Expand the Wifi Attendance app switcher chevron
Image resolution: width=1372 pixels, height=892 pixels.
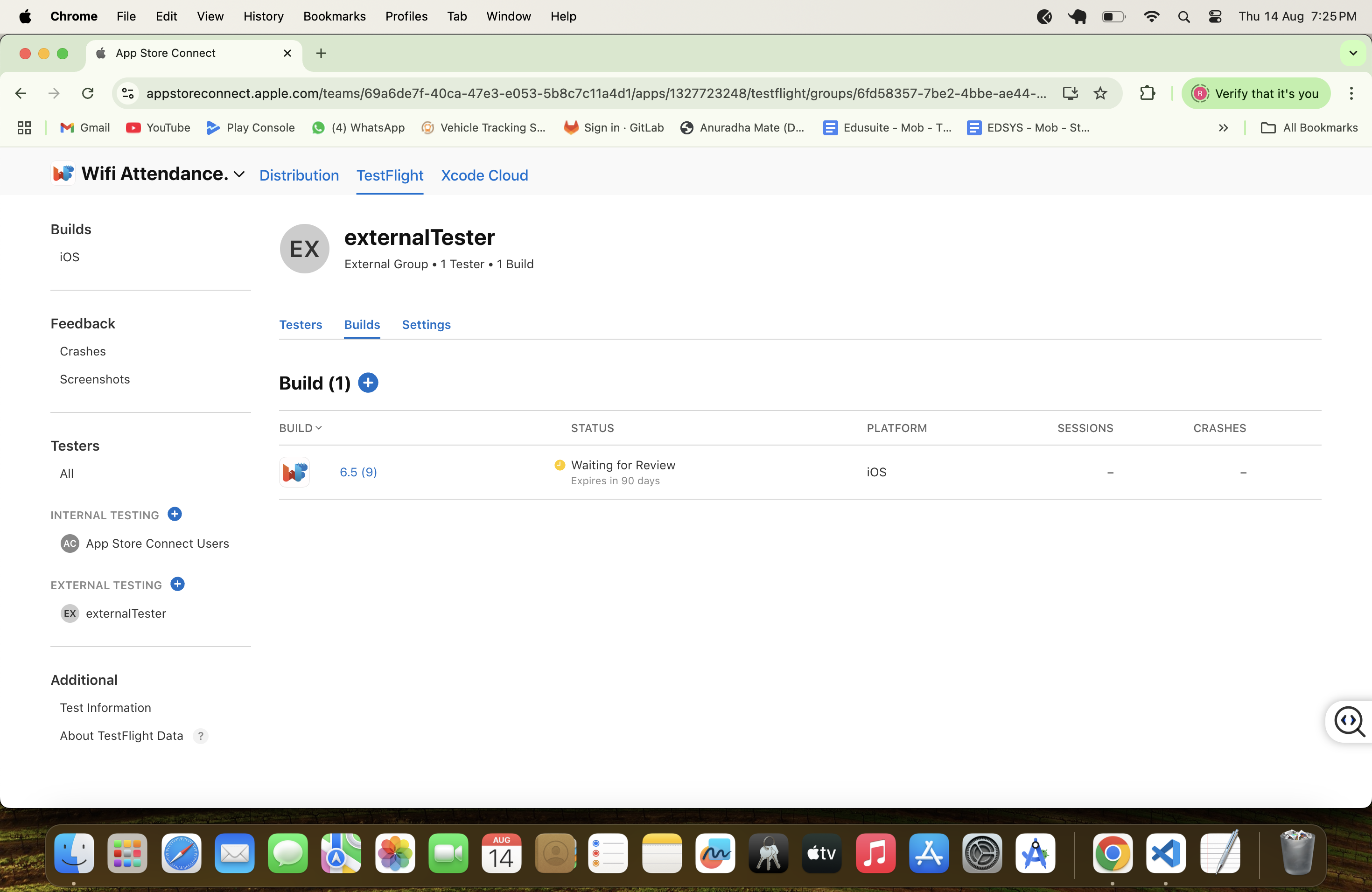[x=240, y=174]
